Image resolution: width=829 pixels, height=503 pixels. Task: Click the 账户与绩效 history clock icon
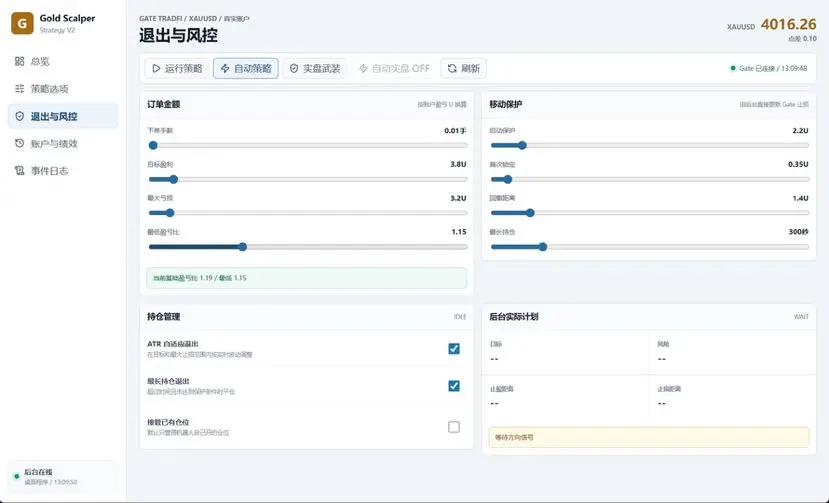point(20,143)
